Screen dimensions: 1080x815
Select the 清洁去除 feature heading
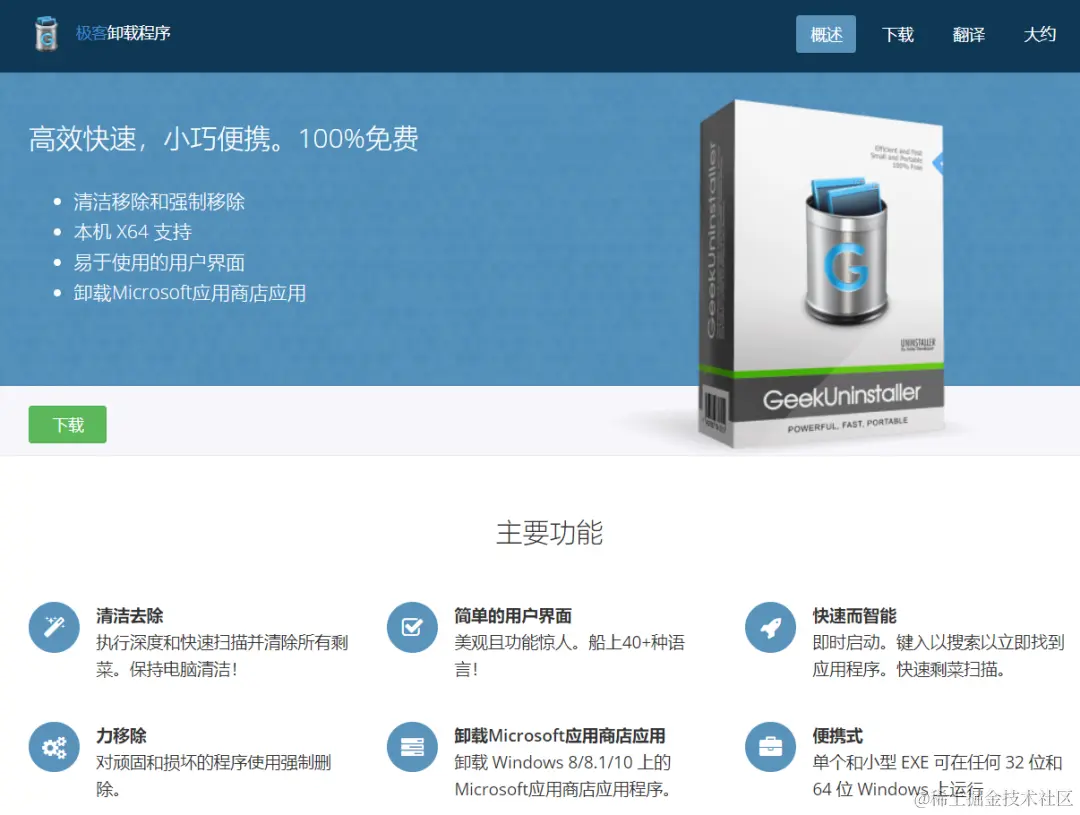[x=129, y=615]
